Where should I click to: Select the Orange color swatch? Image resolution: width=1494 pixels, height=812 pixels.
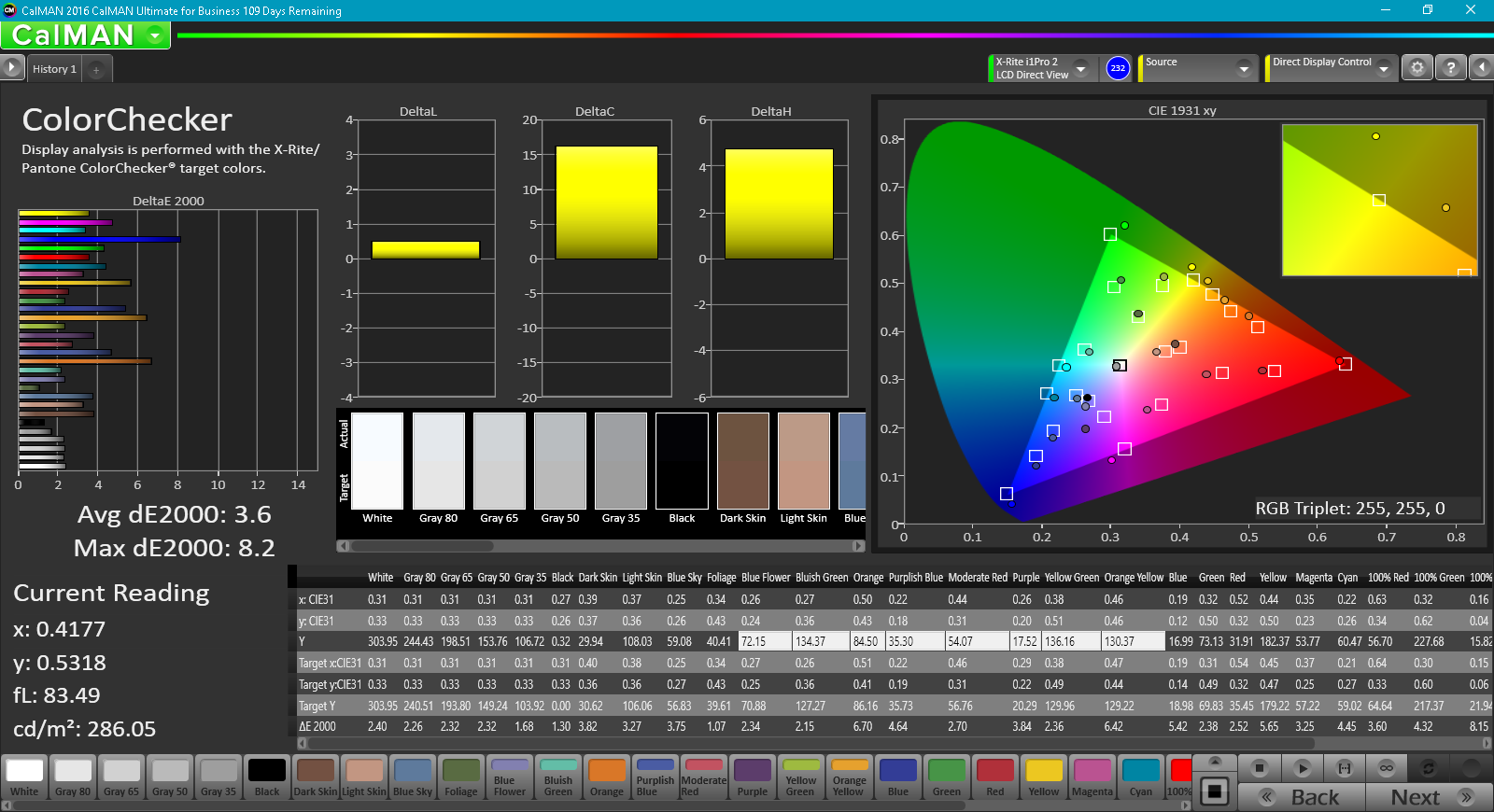pos(607,777)
